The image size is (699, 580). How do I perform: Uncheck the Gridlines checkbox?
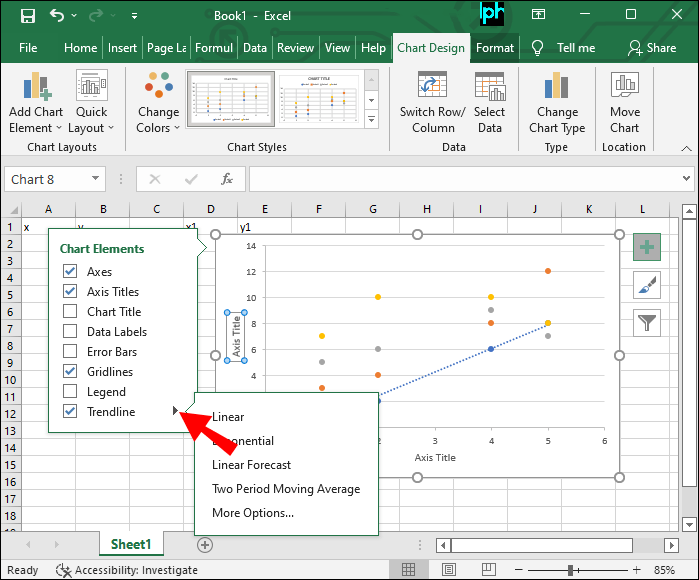[70, 372]
